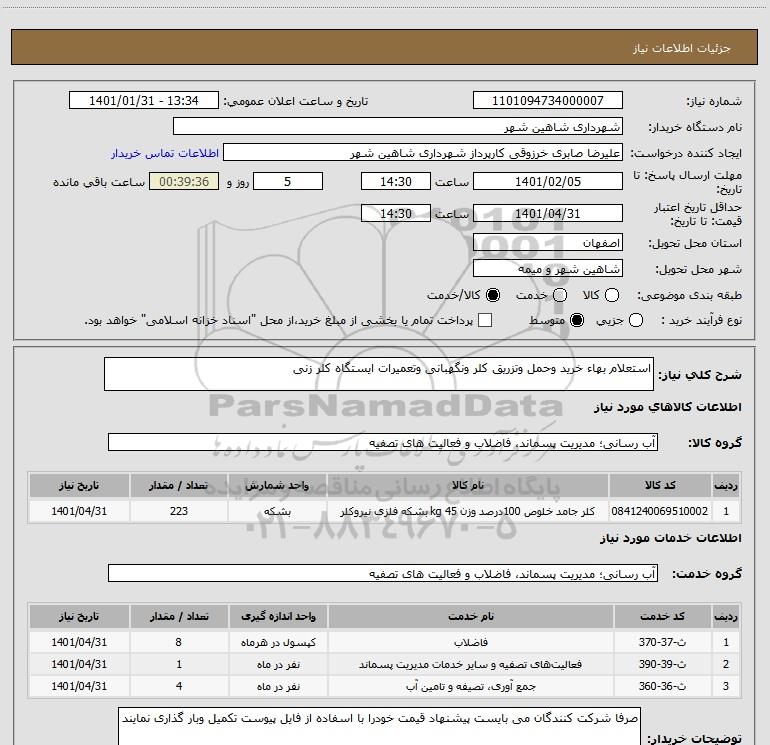The height and width of the screenshot is (745, 770).
Task: Click the نام خدمت column header
Action: pos(470,616)
